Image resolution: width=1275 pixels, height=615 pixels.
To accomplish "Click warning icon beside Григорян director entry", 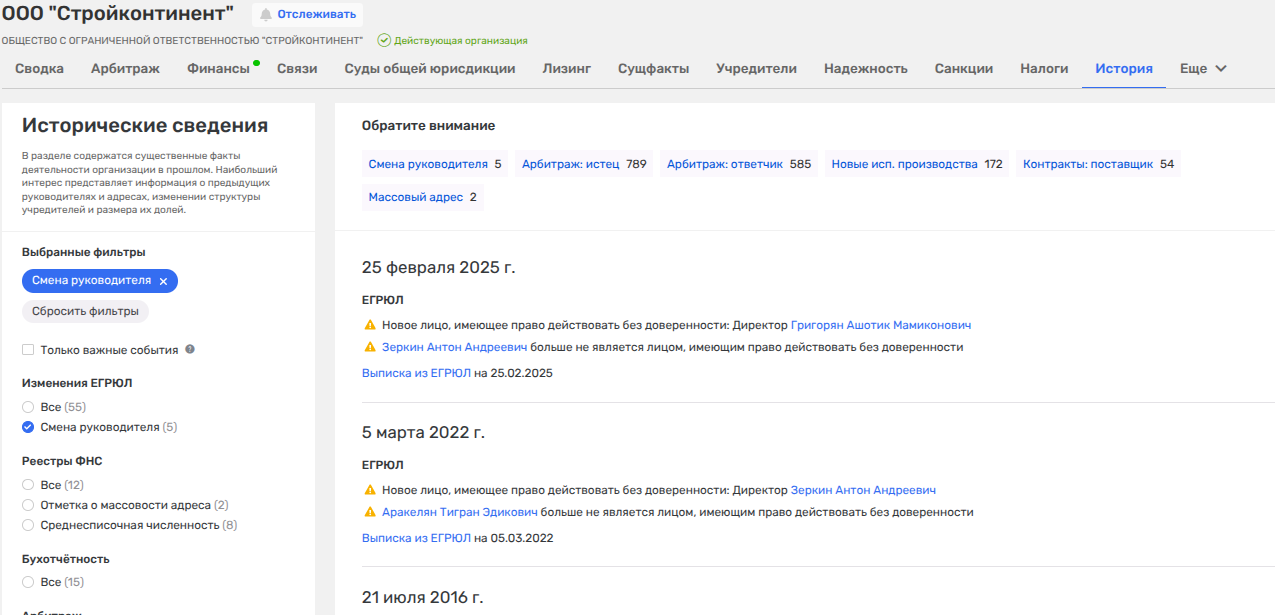I will (x=370, y=326).
